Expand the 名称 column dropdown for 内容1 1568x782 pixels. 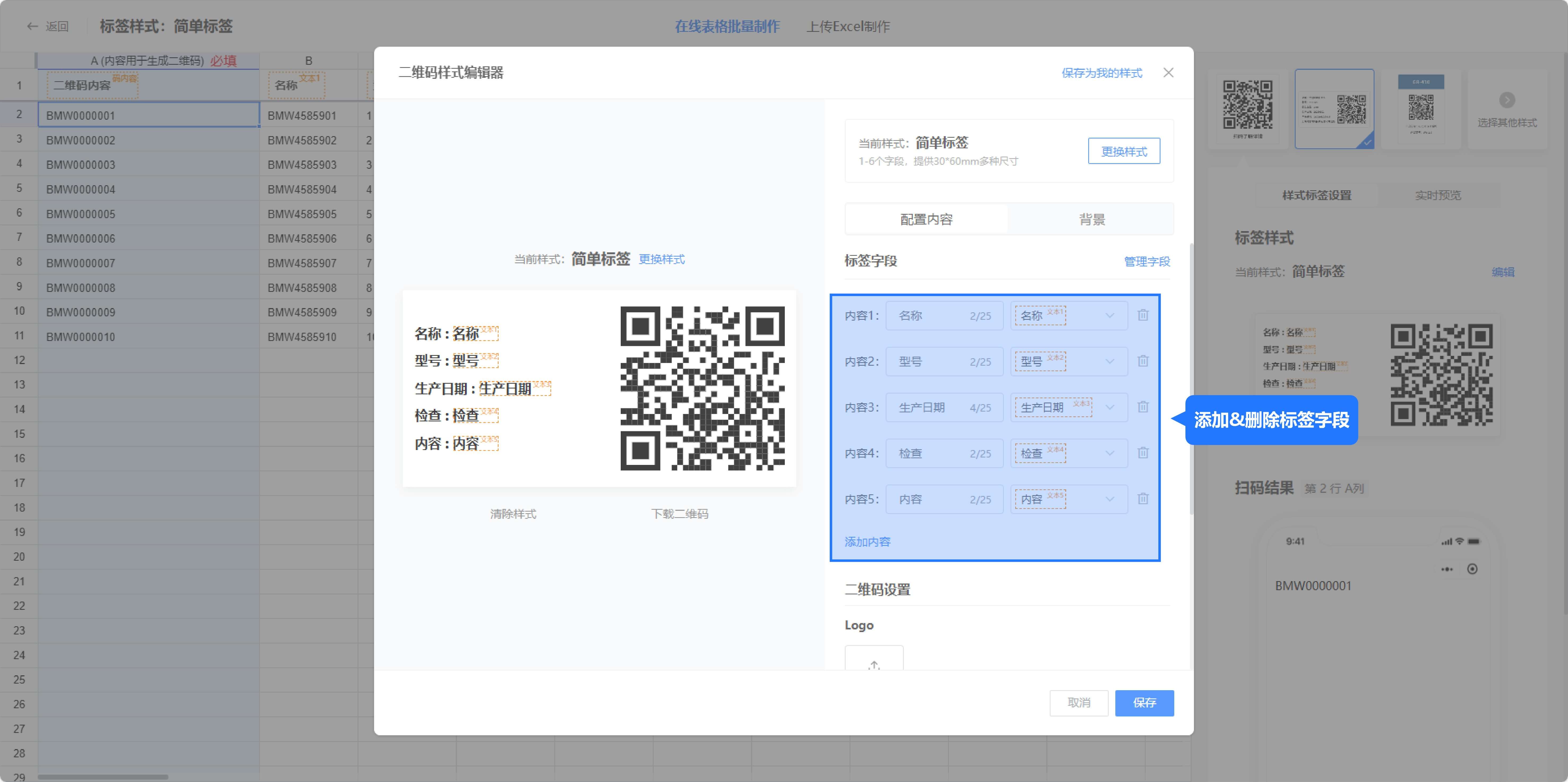[x=1109, y=315]
